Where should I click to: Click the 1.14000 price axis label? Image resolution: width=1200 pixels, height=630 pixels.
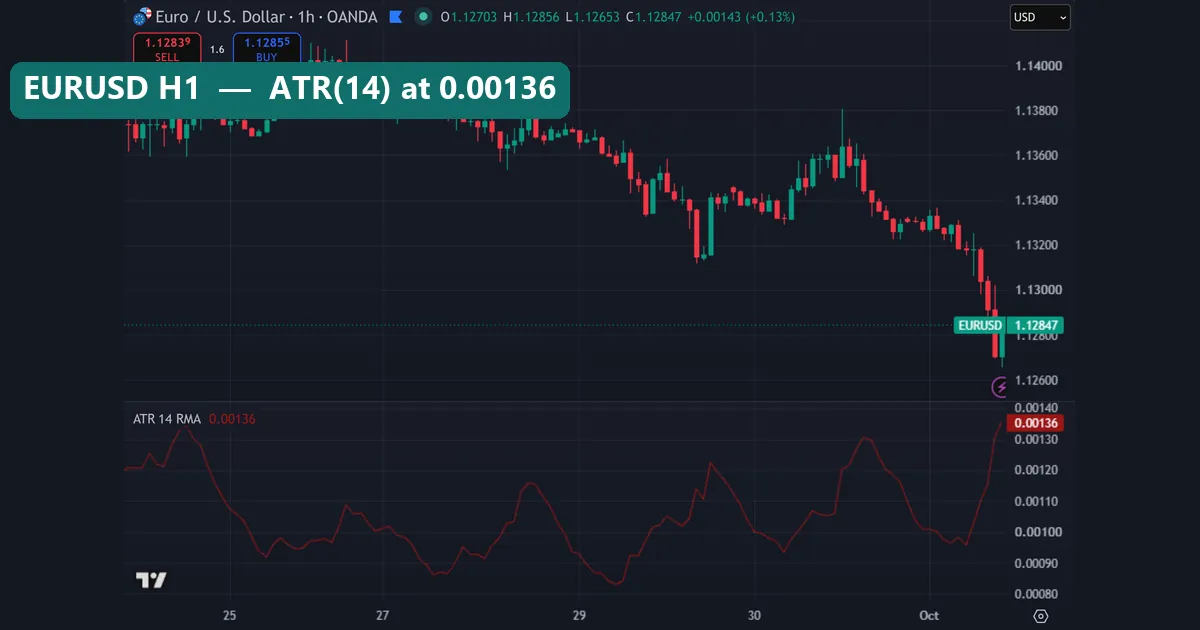point(1037,66)
